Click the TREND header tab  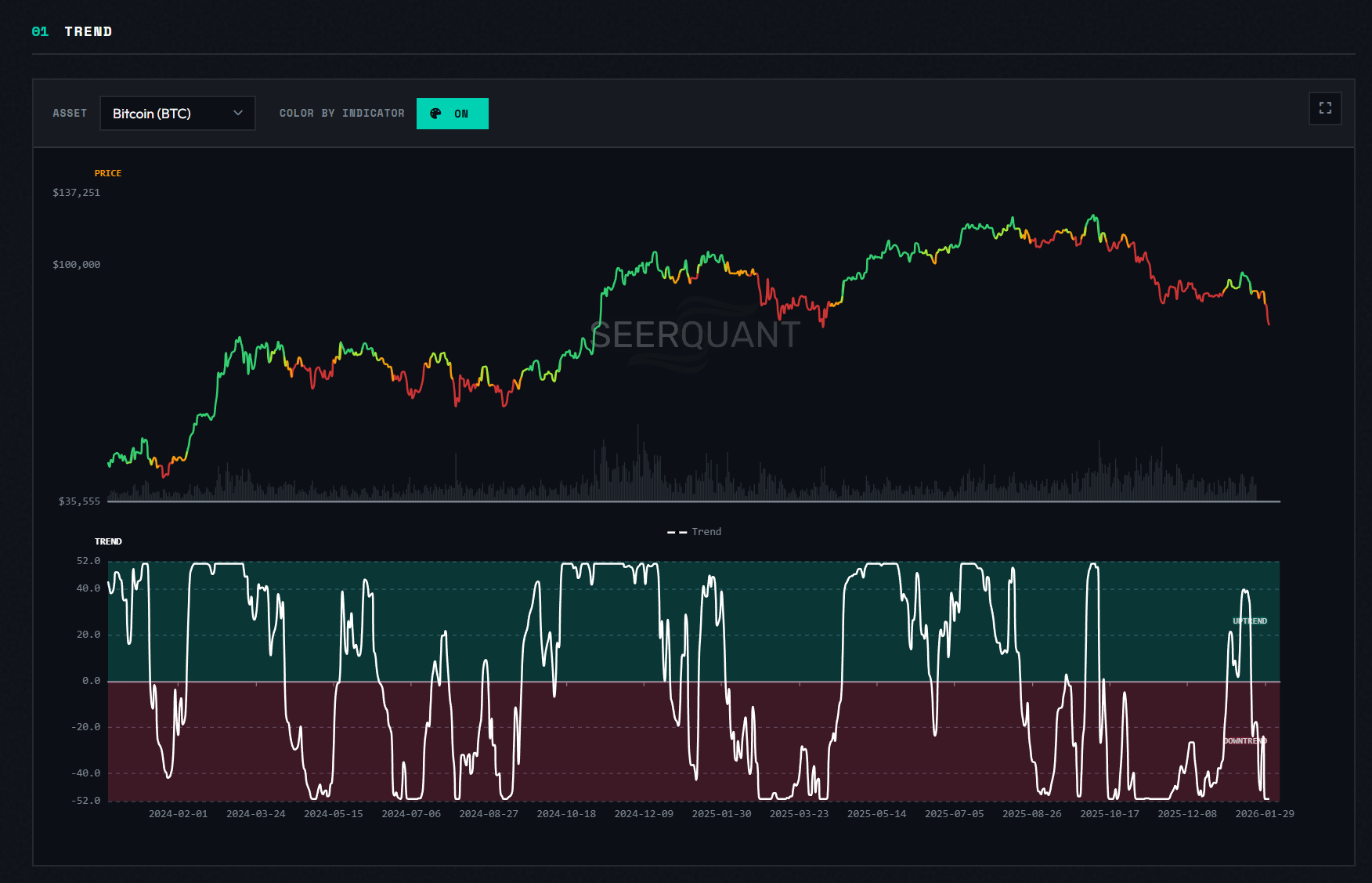coord(89,31)
